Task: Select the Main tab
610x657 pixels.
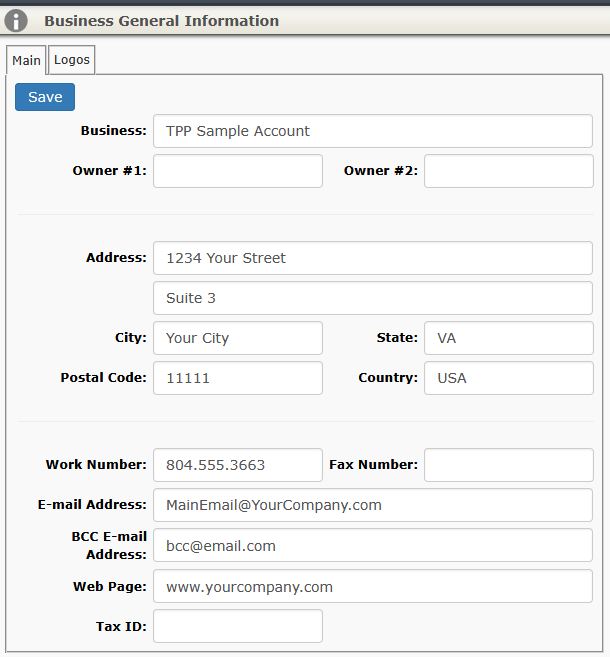Action: [26, 61]
